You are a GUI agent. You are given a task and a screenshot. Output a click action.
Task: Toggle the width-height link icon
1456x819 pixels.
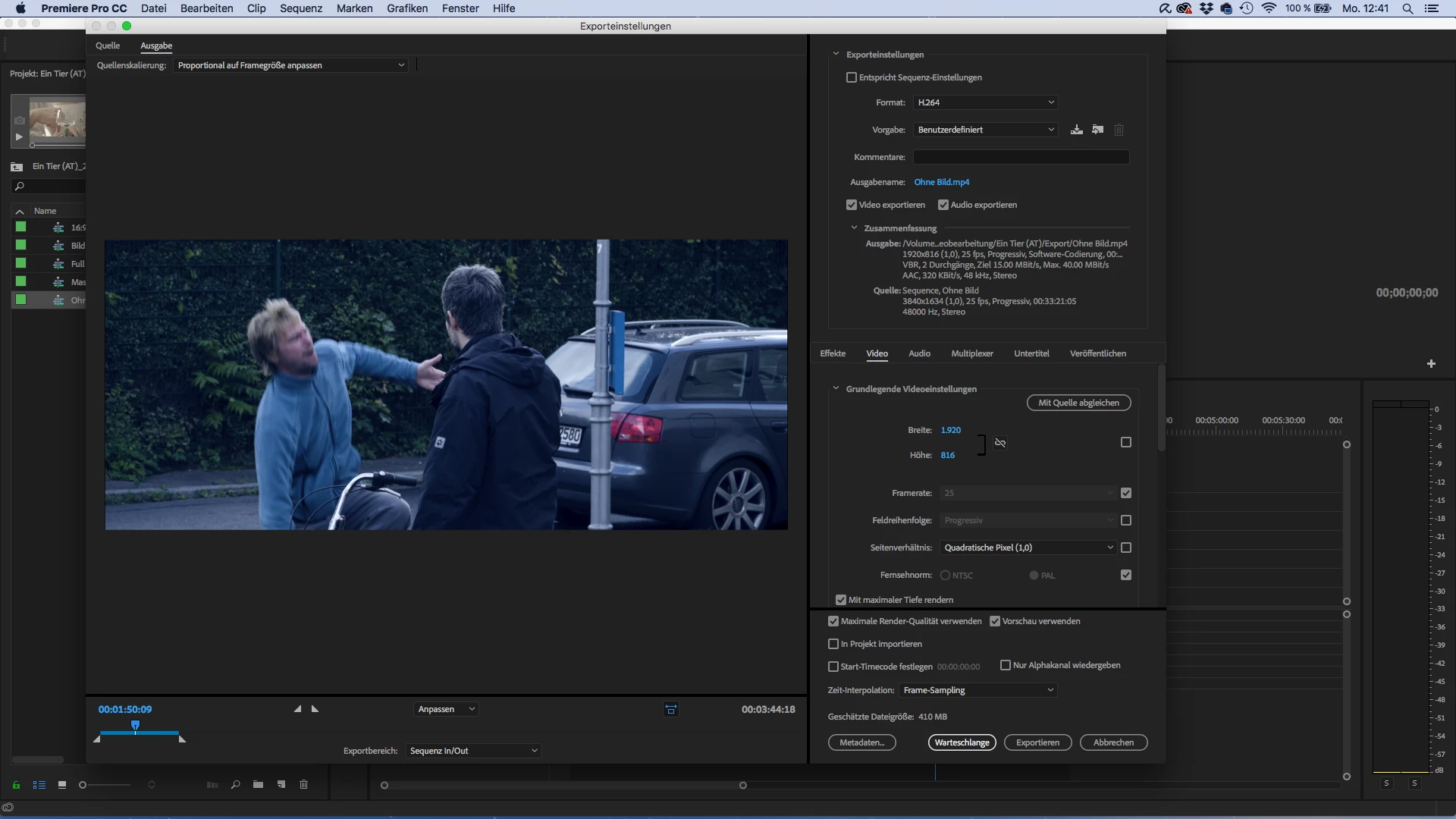[x=1000, y=443]
